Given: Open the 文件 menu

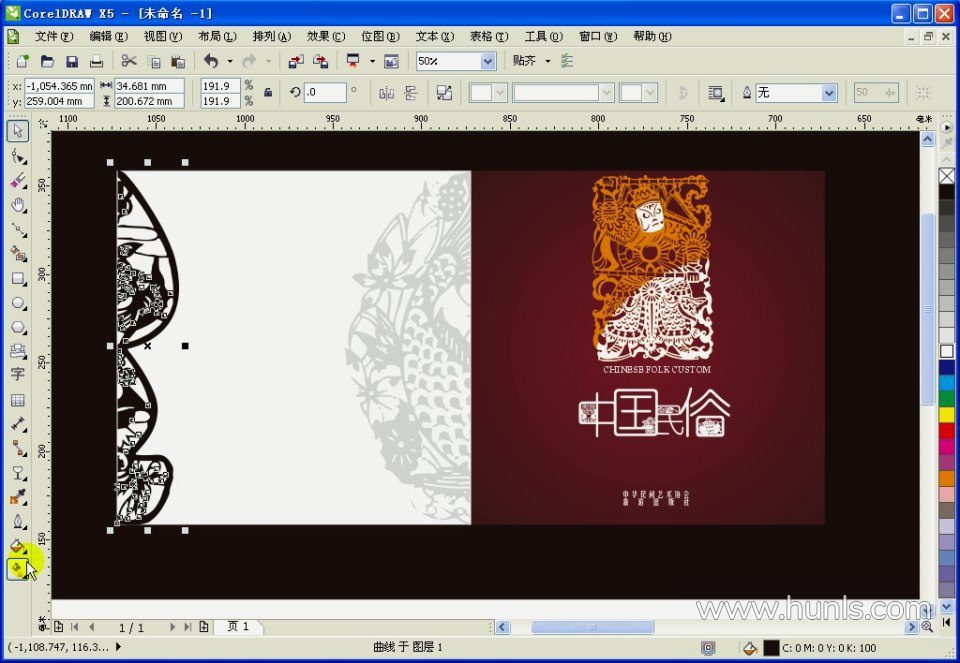Looking at the screenshot, I should pyautogui.click(x=53, y=36).
